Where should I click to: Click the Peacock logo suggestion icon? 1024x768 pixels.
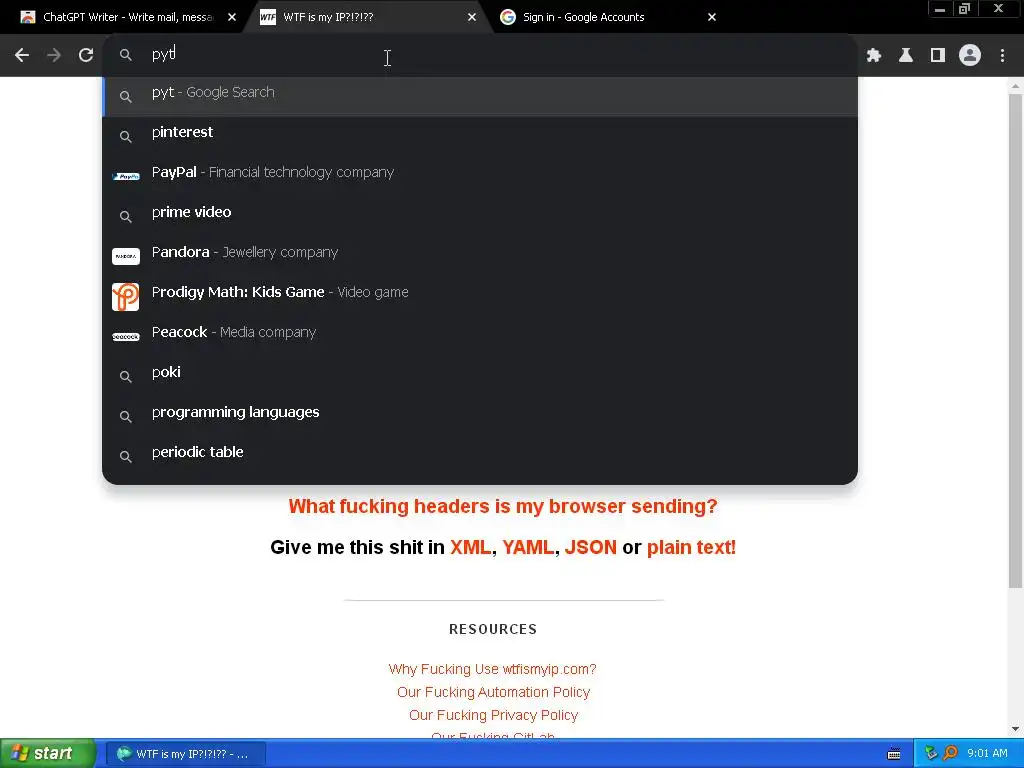[126, 336]
